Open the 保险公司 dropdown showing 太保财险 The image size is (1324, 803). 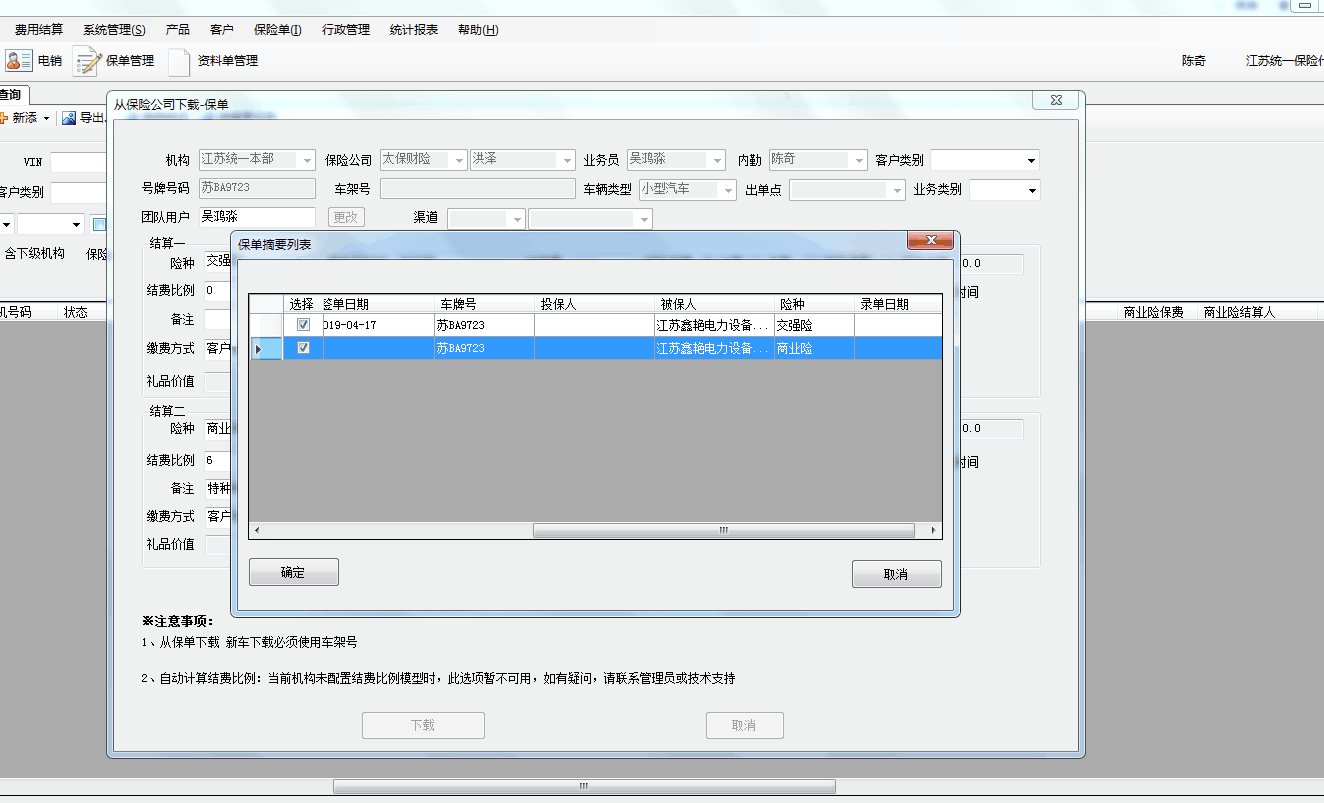[458, 160]
